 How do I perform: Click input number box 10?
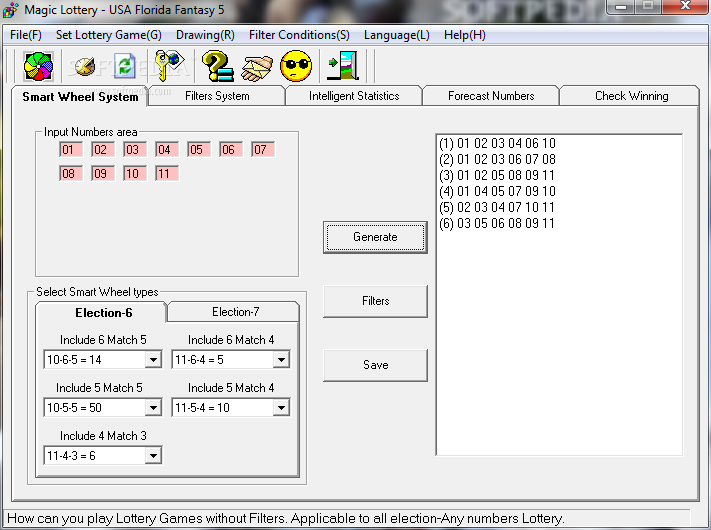coord(135,174)
